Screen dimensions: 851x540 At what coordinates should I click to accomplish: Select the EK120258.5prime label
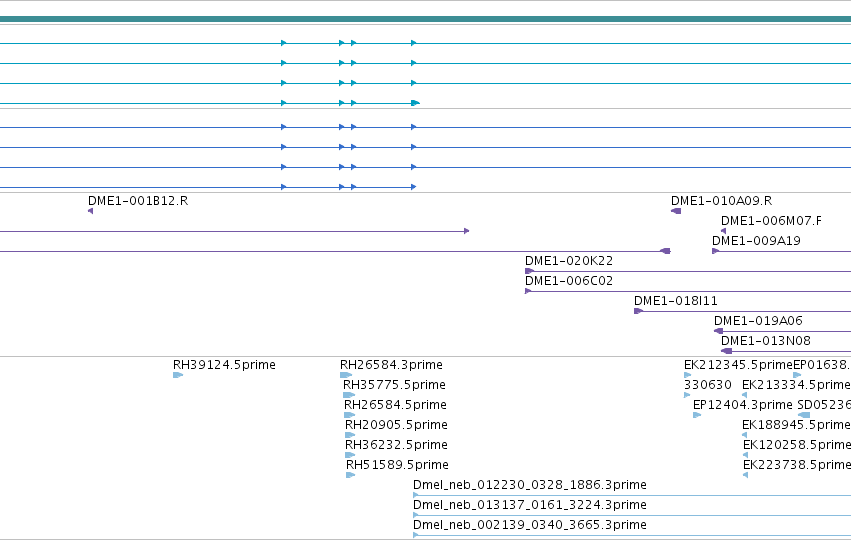pyautogui.click(x=797, y=446)
